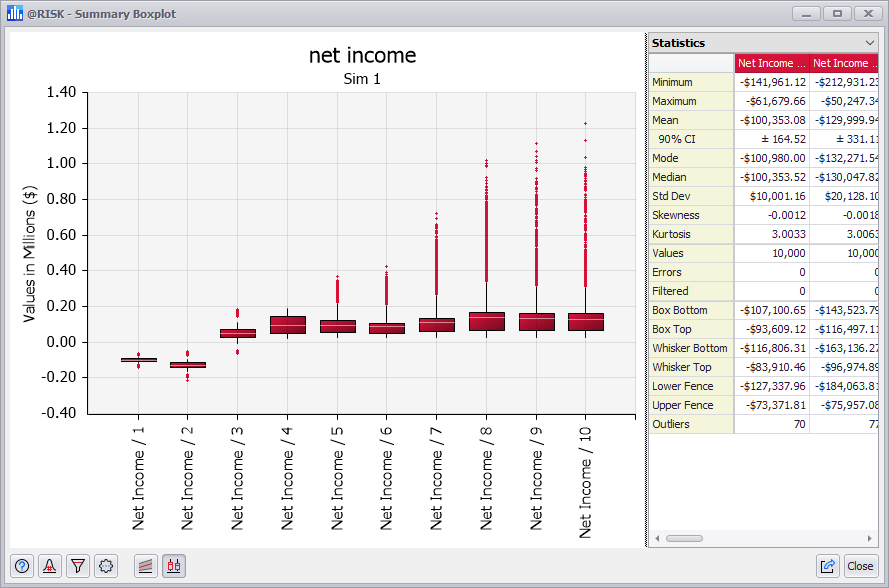Click the export graph icon

828,566
